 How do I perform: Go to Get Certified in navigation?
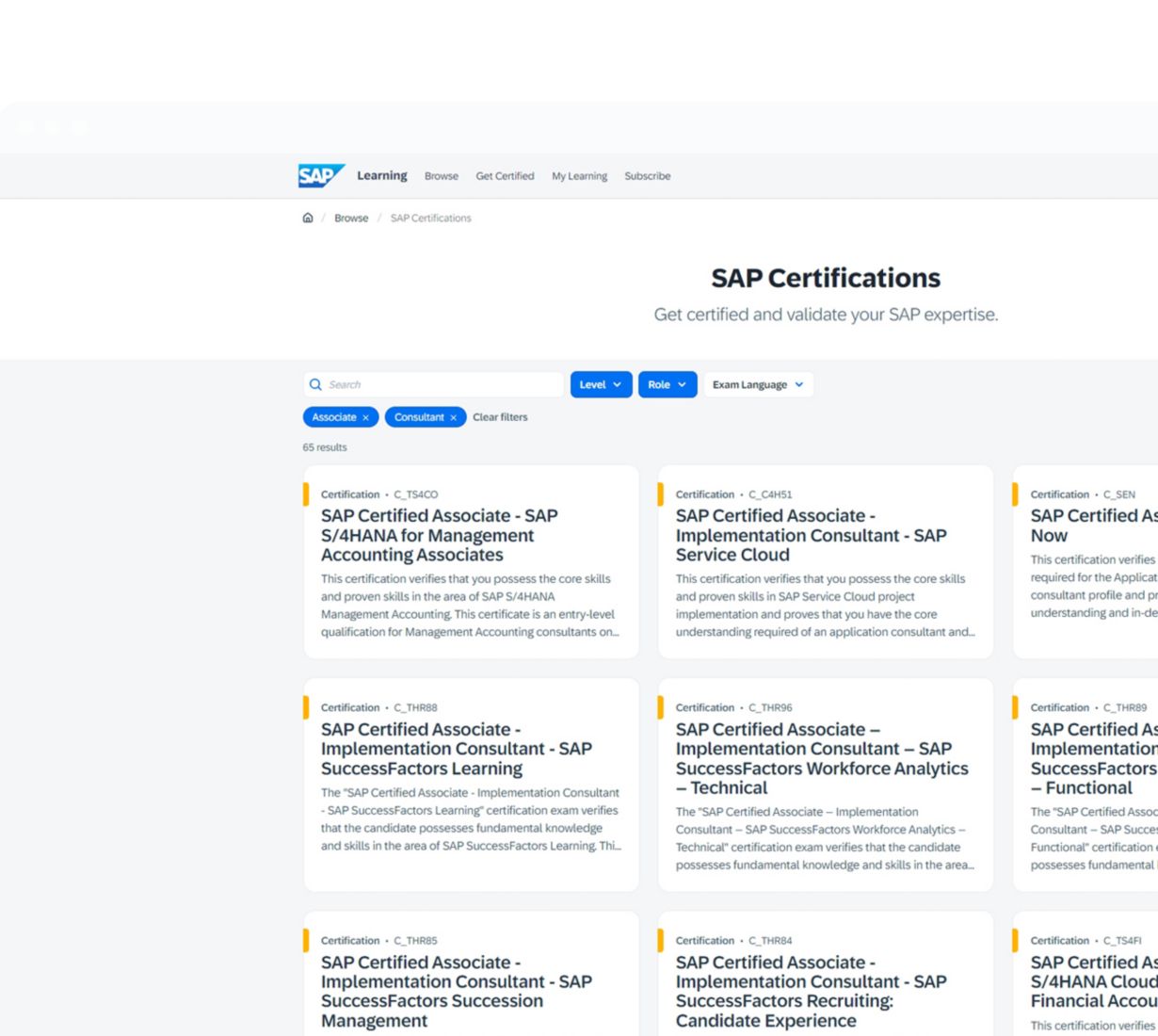tap(505, 176)
